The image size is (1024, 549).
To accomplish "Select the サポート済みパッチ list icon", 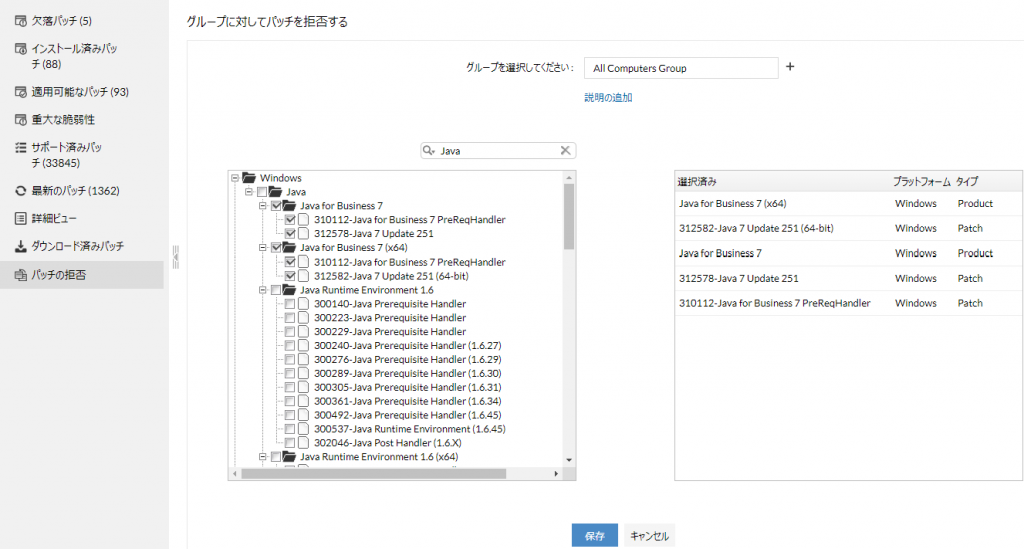I will point(20,148).
